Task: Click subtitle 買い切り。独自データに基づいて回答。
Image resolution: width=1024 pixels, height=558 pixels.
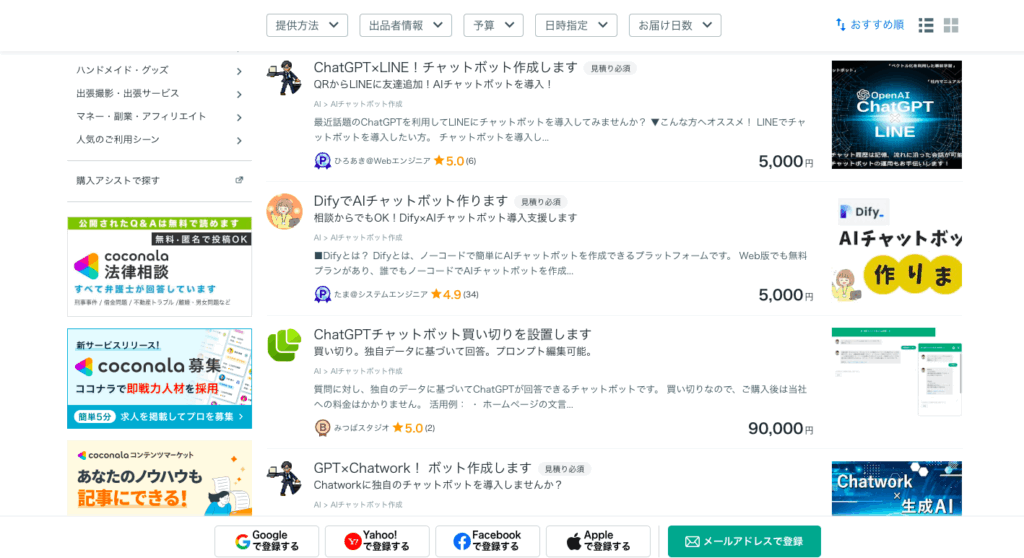Action: point(402,352)
